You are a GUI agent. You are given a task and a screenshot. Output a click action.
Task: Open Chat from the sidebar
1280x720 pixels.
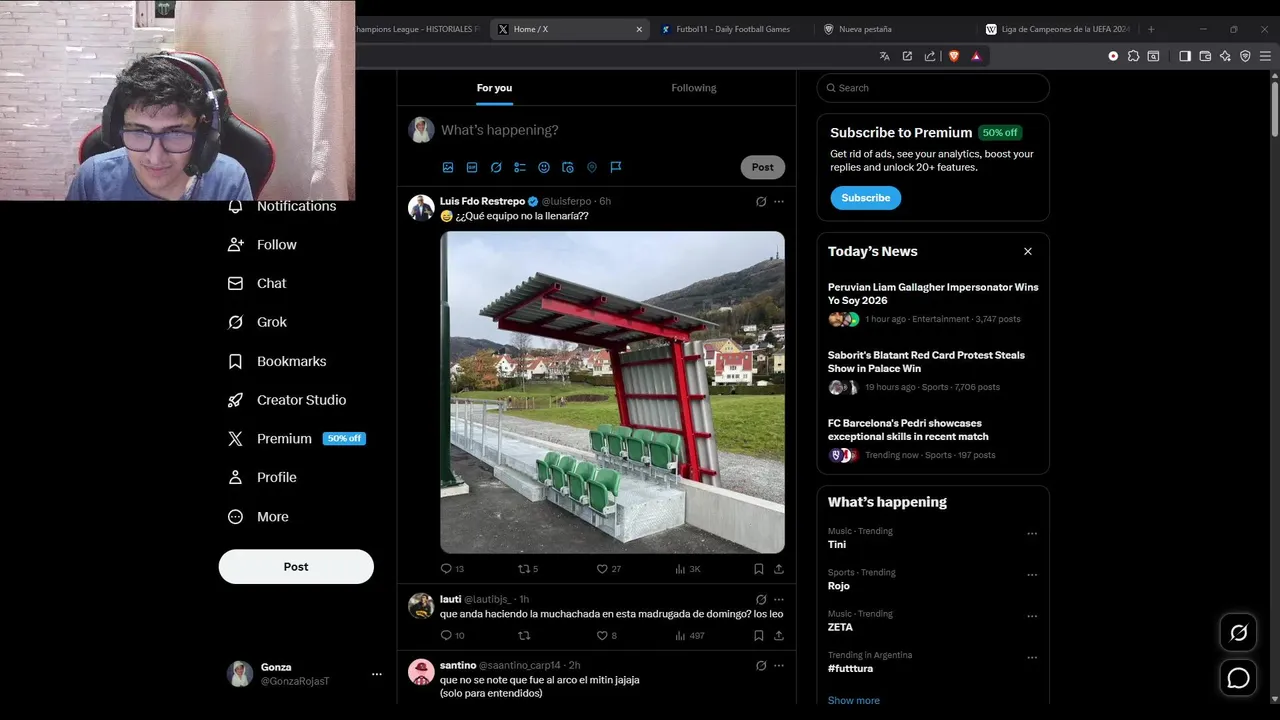[x=257, y=283]
